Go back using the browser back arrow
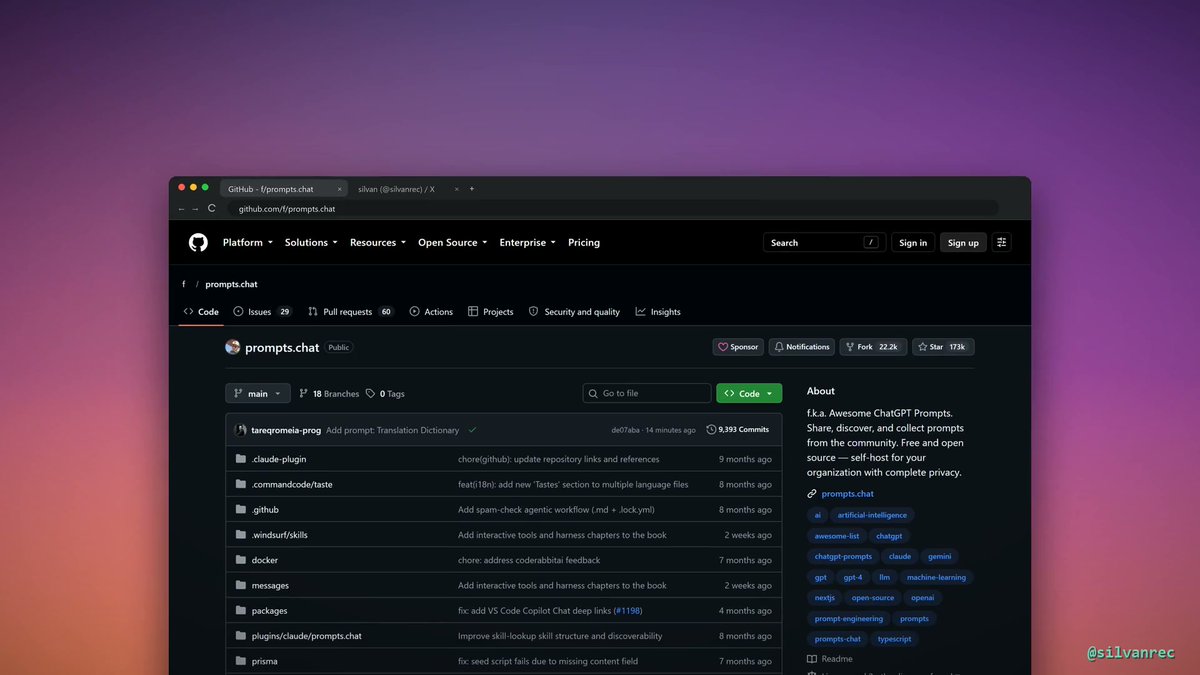 click(x=181, y=209)
